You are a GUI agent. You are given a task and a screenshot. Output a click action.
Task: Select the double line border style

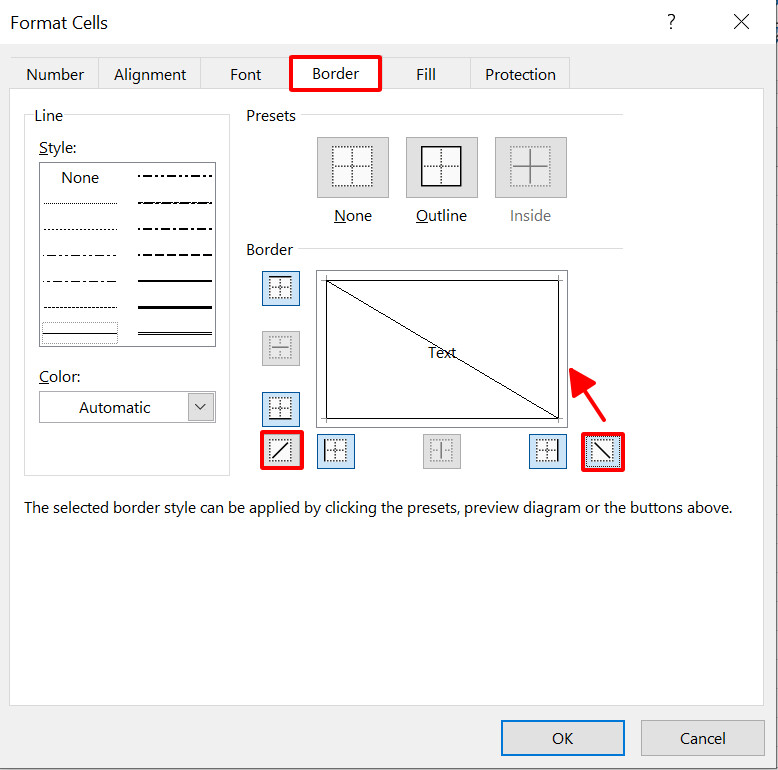click(175, 333)
